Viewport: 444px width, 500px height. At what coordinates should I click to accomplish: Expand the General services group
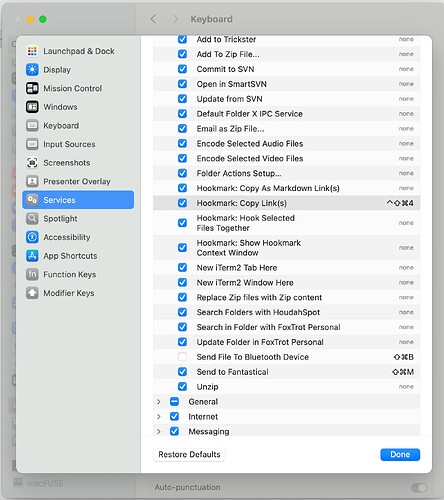pos(159,402)
